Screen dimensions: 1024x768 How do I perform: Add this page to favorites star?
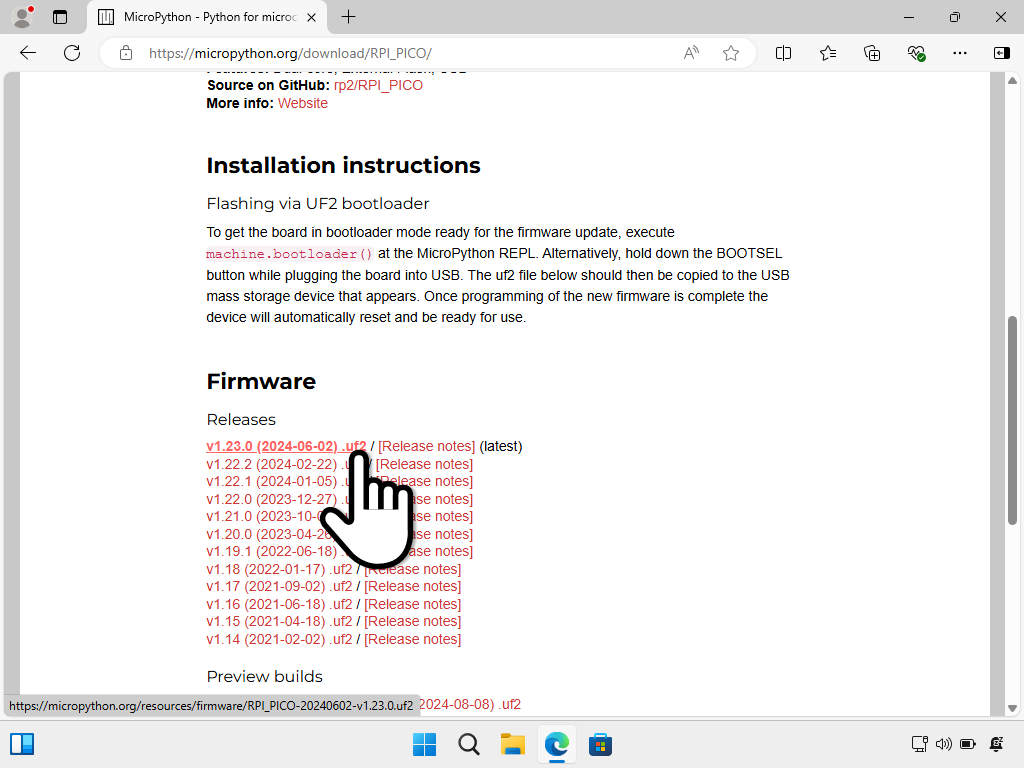coord(731,53)
